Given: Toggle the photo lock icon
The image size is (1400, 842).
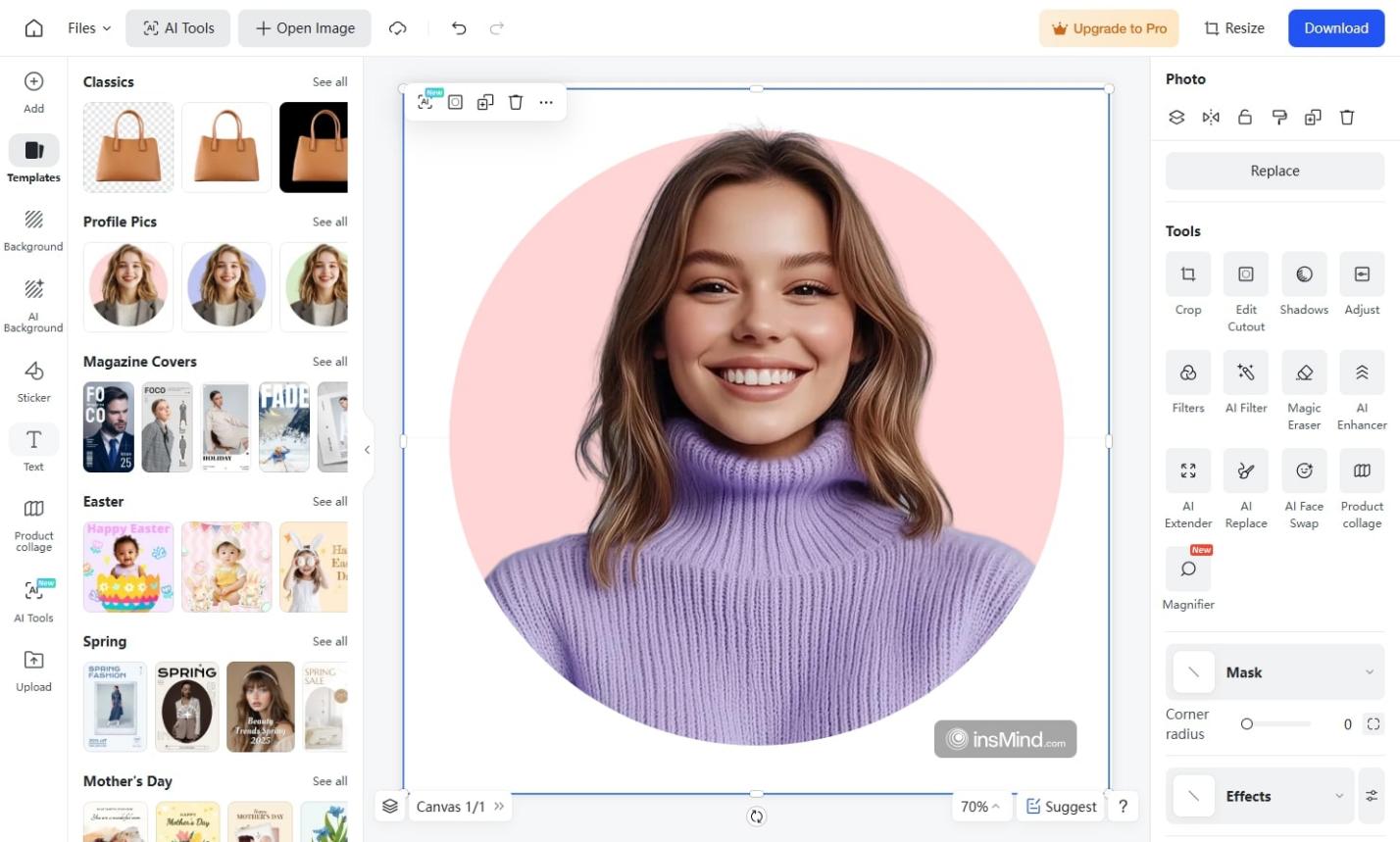Looking at the screenshot, I should [1245, 118].
